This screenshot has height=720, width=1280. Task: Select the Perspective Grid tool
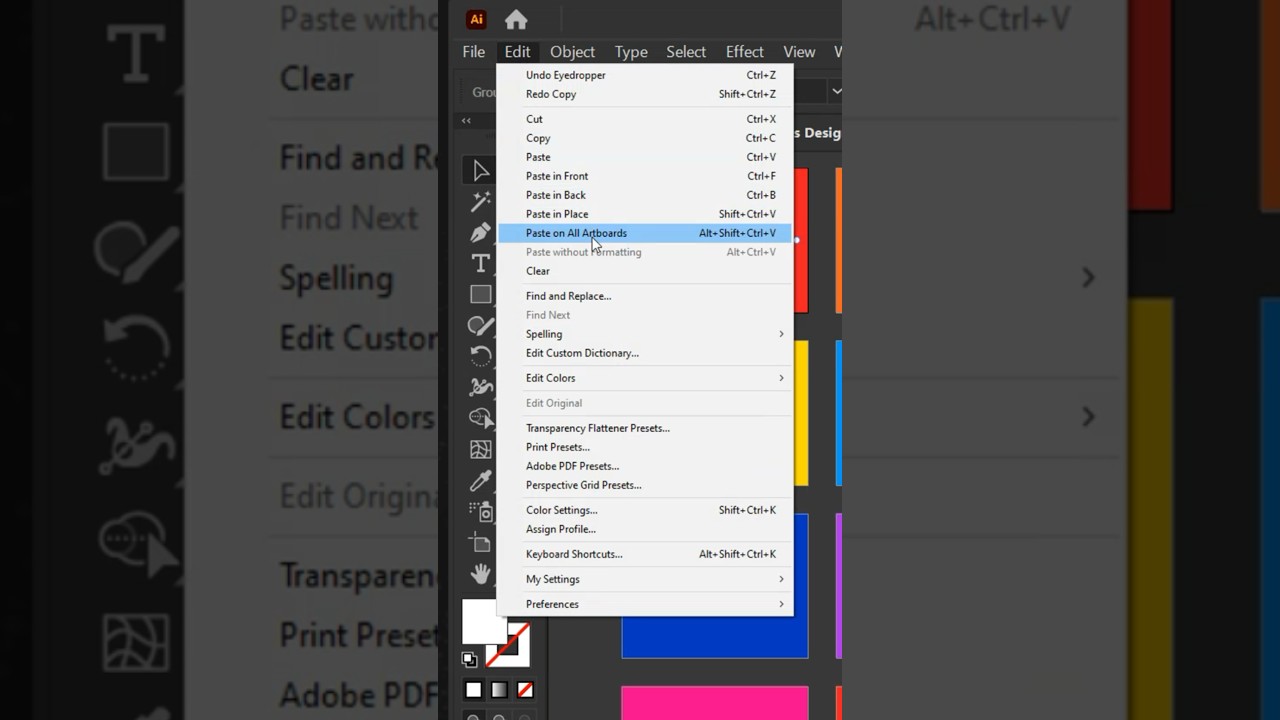pyautogui.click(x=481, y=450)
